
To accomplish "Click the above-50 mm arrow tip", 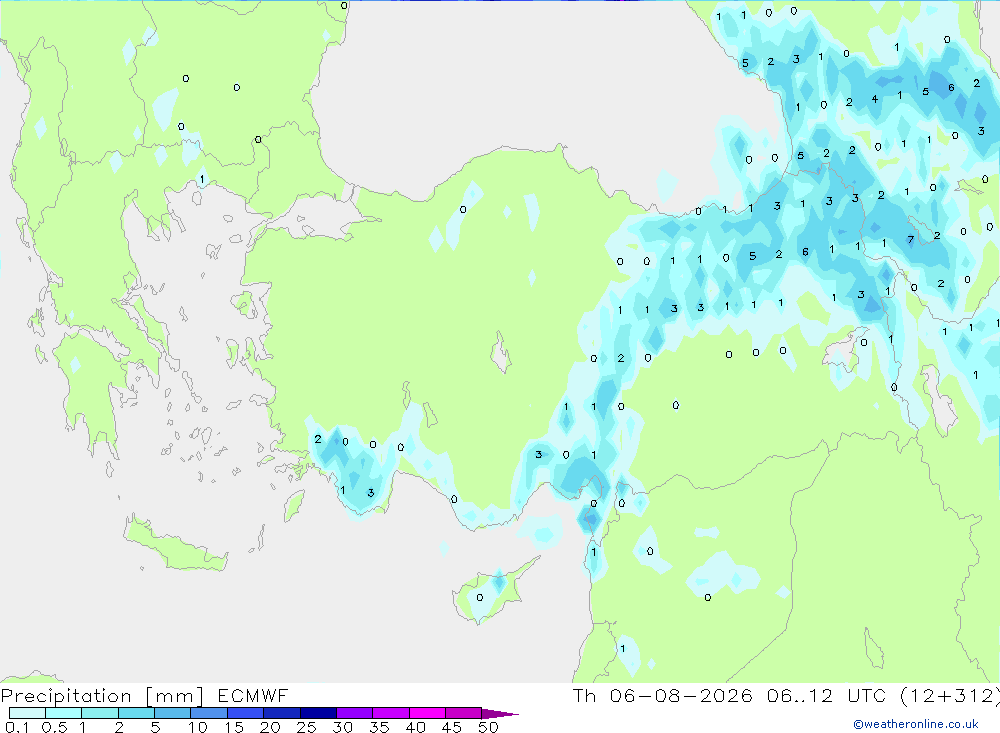I will (500, 714).
